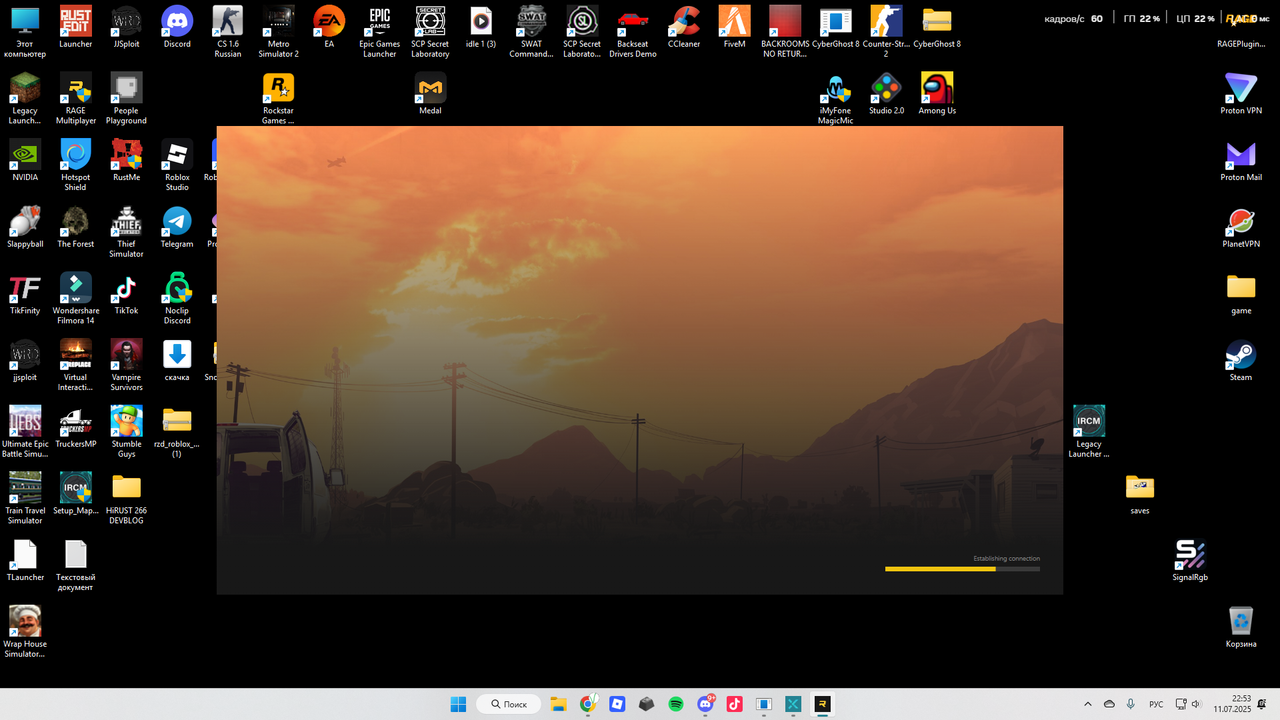Open the RustEdit Launcher desktop icon
The height and width of the screenshot is (720, 1280).
click(x=76, y=28)
